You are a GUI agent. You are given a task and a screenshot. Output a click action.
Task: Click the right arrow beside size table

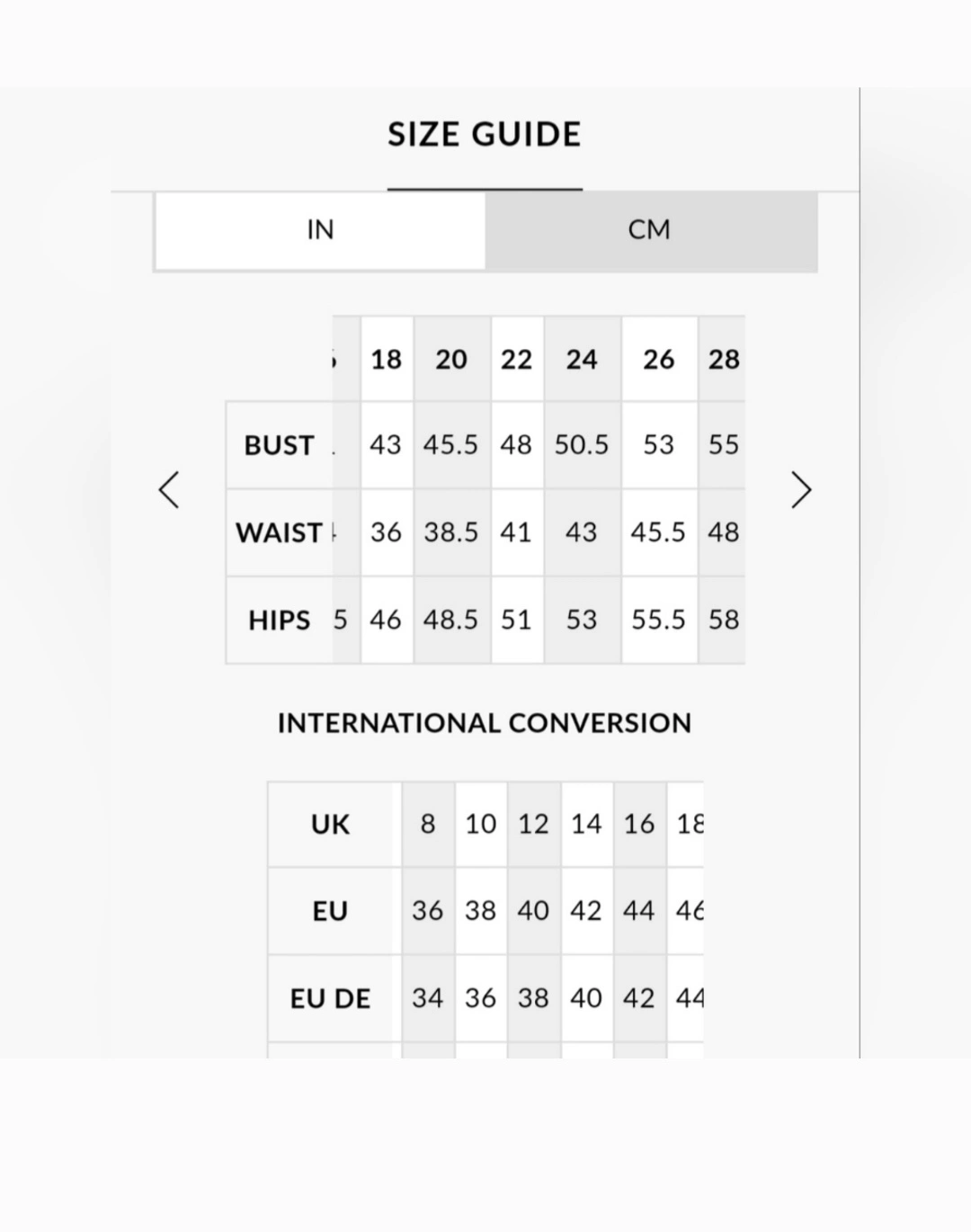click(x=801, y=489)
